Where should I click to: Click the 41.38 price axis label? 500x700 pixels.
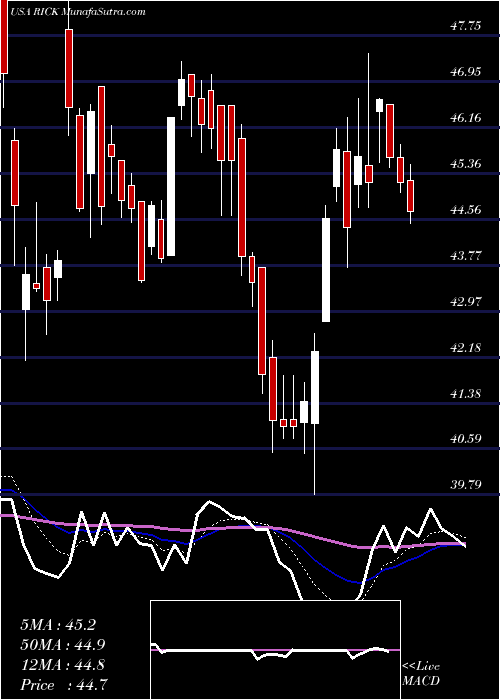466,394
